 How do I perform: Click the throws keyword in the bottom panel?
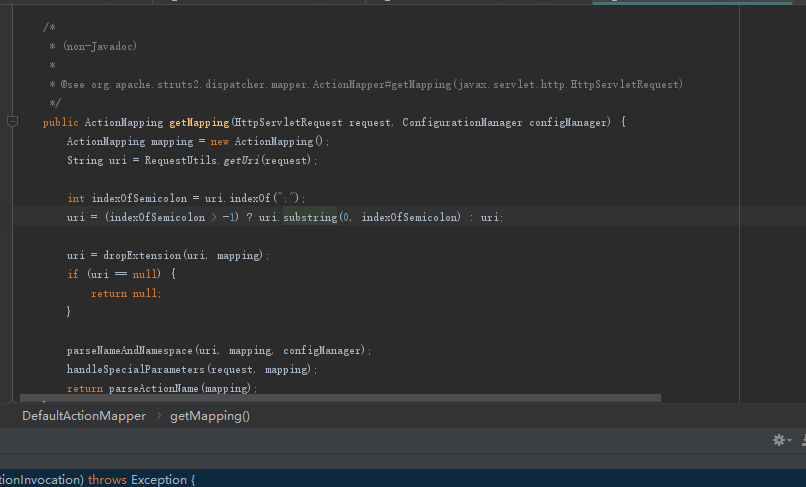click(107, 480)
